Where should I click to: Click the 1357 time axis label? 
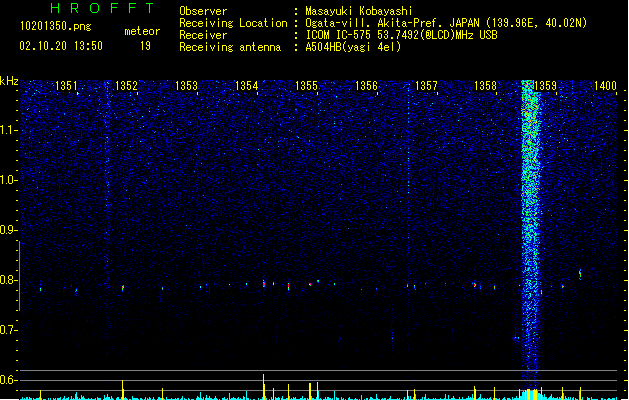426,86
